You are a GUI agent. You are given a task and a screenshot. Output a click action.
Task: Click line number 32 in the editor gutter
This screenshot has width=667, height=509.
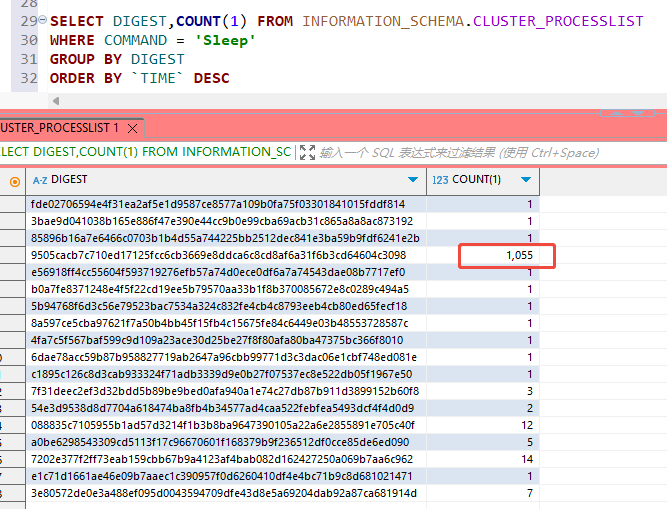29,79
